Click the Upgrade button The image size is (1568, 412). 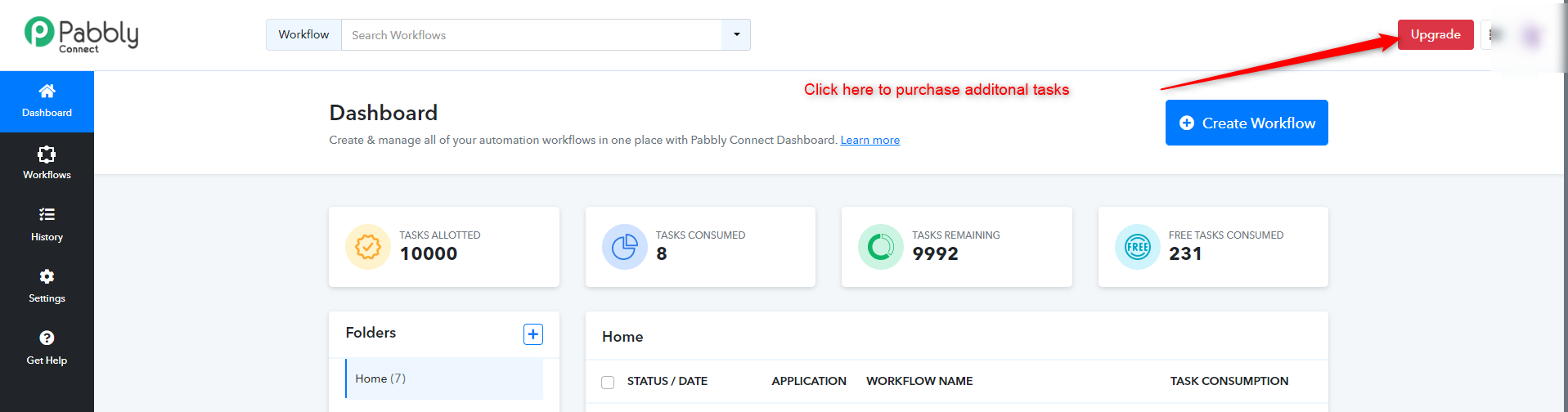(x=1435, y=34)
